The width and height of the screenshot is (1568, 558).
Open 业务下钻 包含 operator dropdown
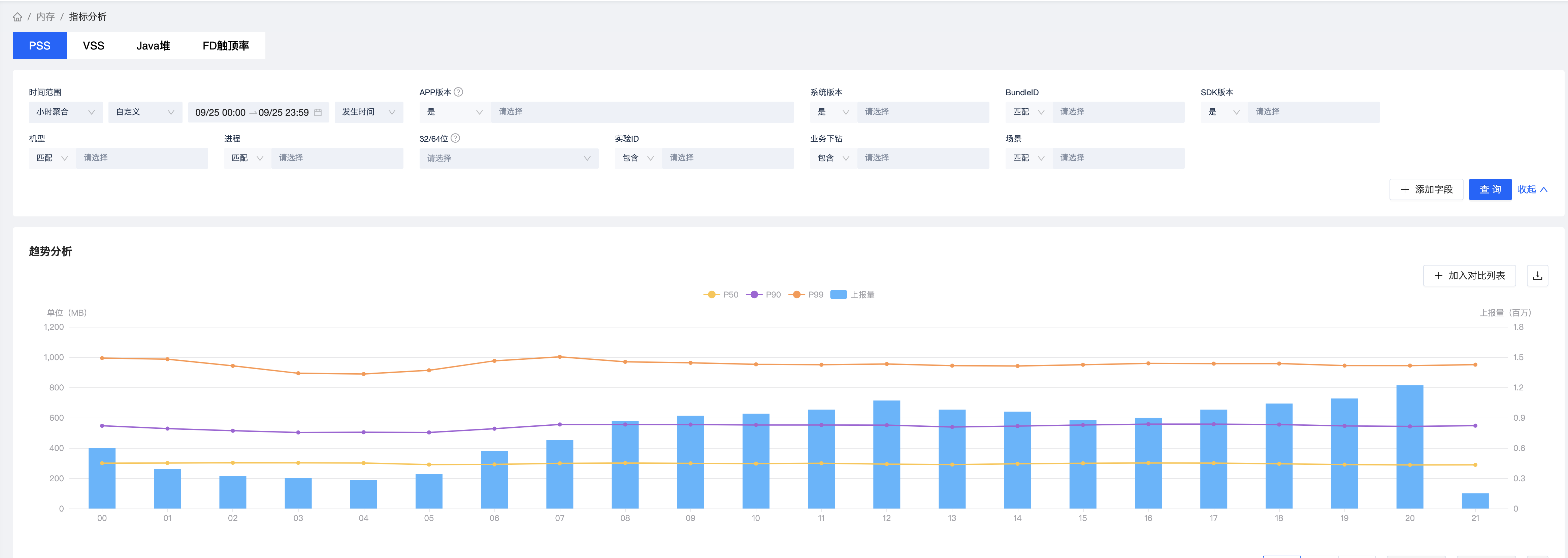pyautogui.click(x=833, y=158)
